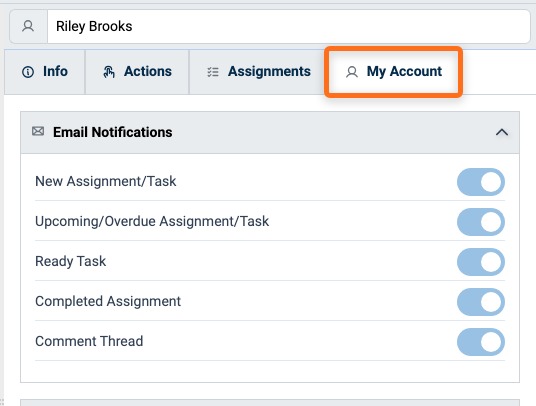Turn off Completed Assignment notifications

[x=481, y=302]
